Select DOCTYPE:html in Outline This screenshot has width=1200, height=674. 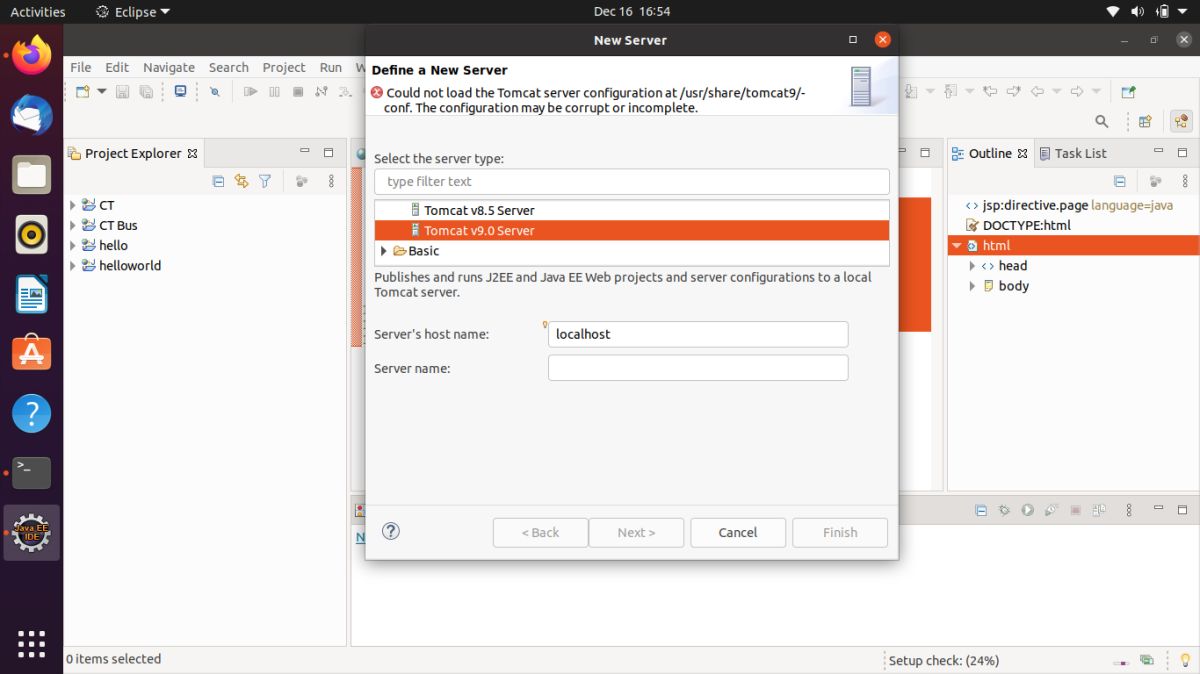click(x=1026, y=225)
